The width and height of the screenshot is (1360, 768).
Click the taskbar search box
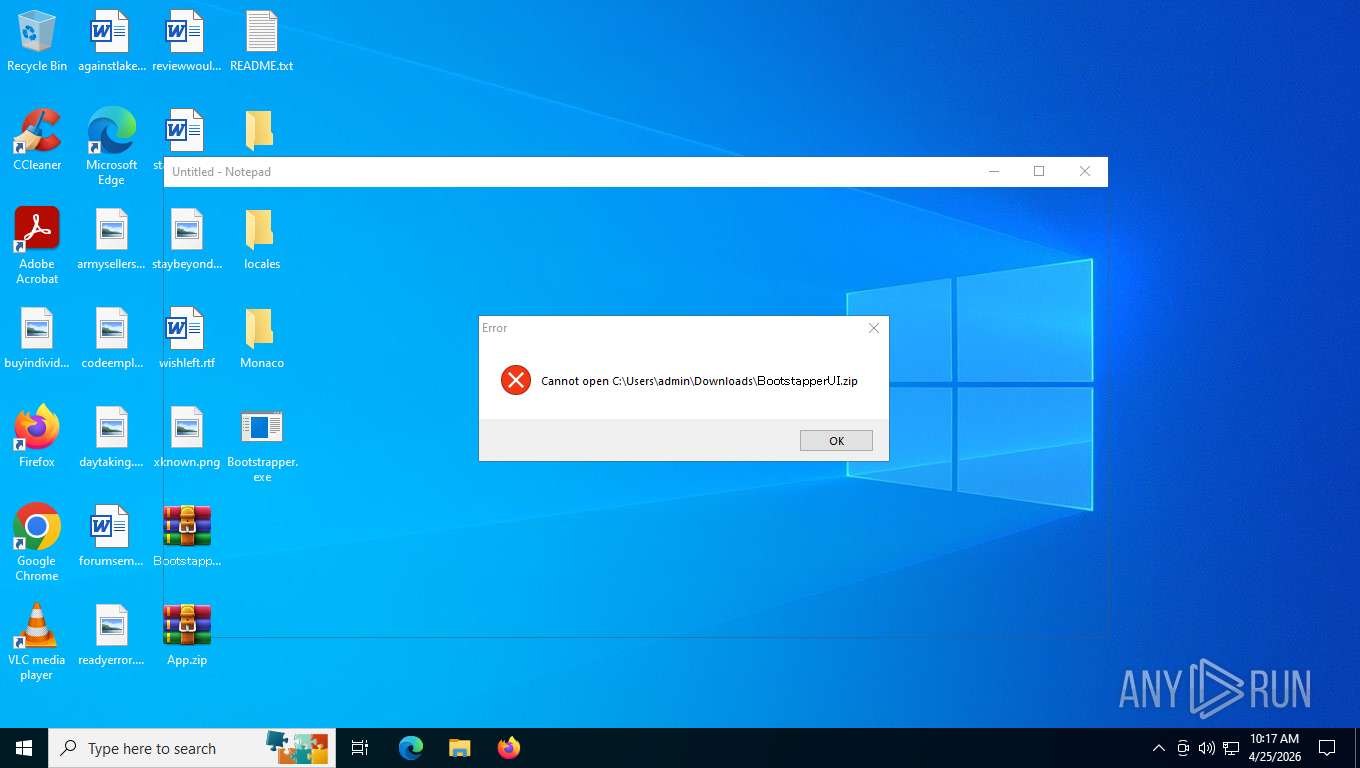tap(192, 748)
